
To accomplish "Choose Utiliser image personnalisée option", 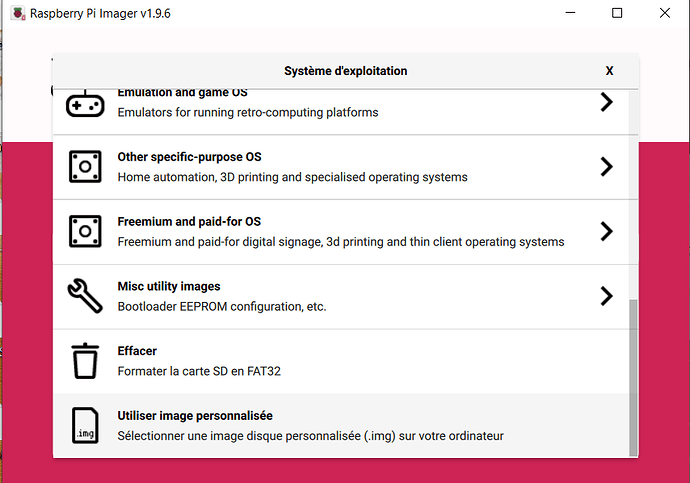I will [x=341, y=425].
